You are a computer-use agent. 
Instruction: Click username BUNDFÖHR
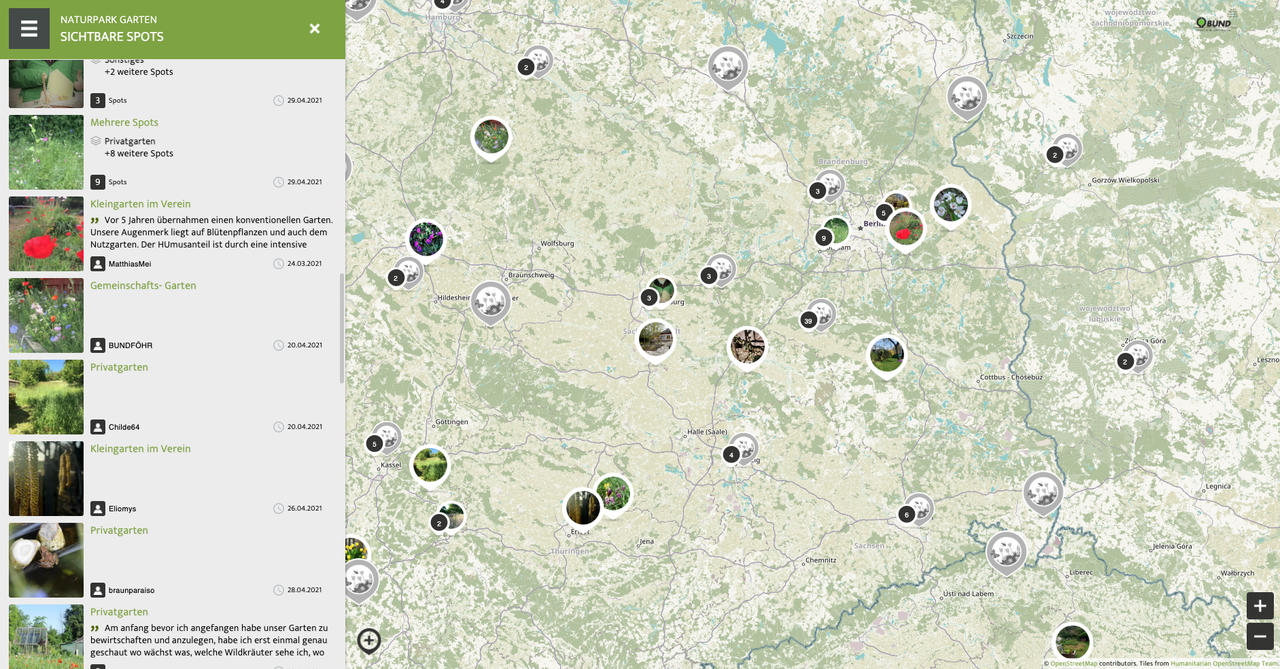(x=130, y=346)
